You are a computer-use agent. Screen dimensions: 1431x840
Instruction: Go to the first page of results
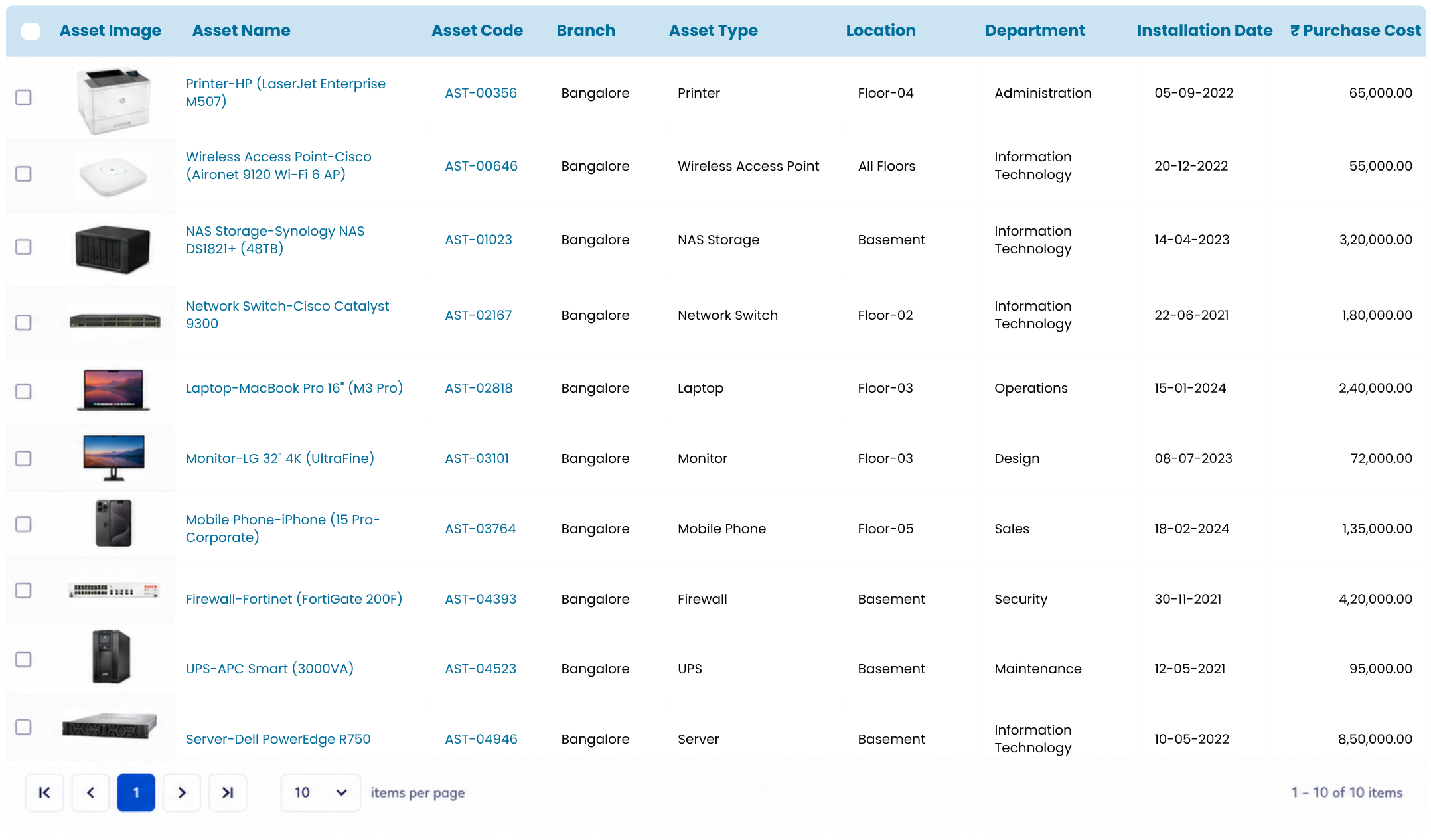click(x=44, y=792)
